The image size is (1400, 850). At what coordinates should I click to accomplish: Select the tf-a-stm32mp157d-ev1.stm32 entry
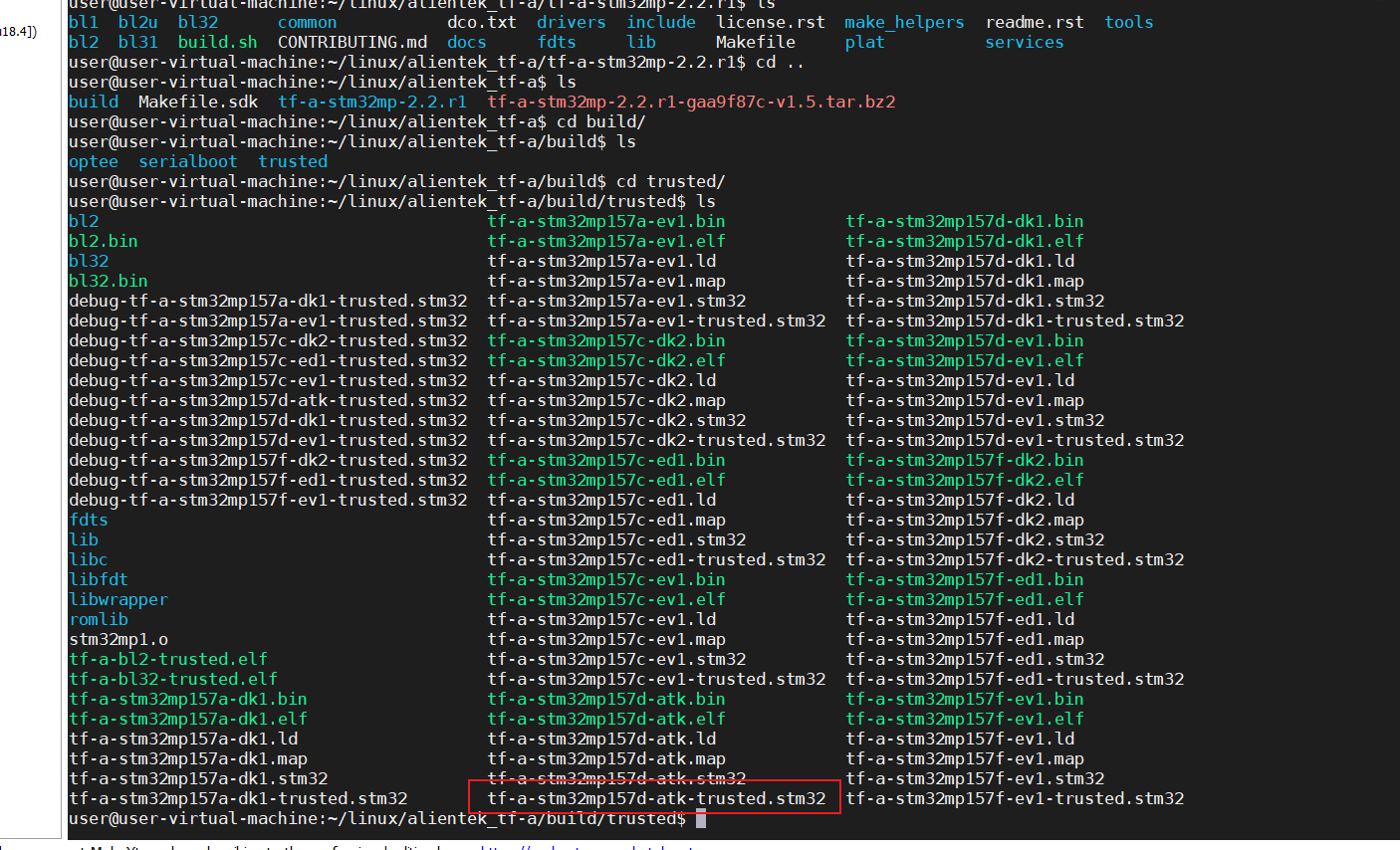coord(975,420)
